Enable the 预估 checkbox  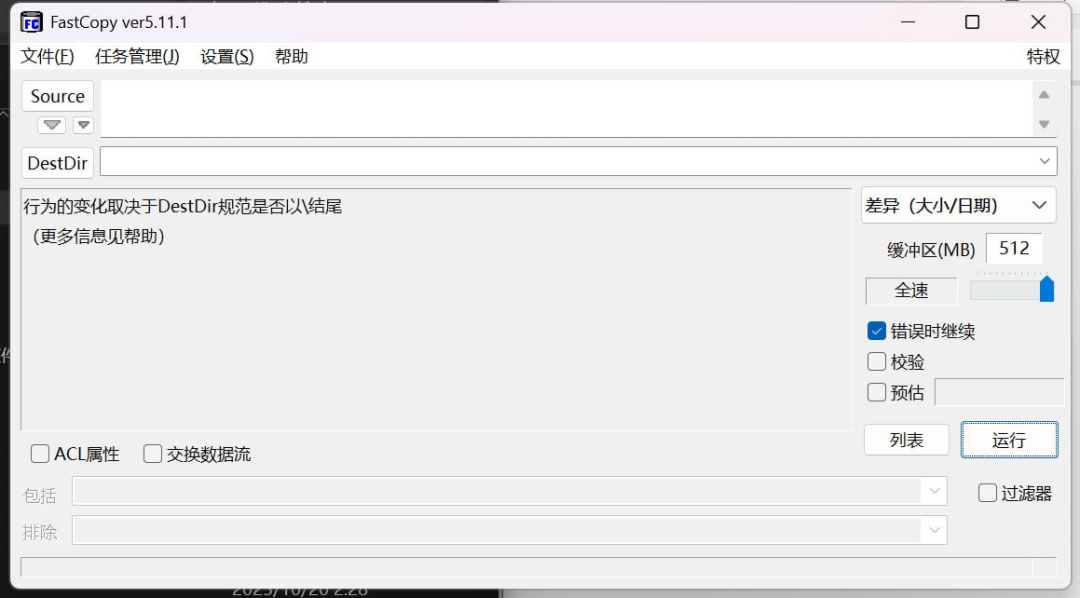tap(876, 392)
